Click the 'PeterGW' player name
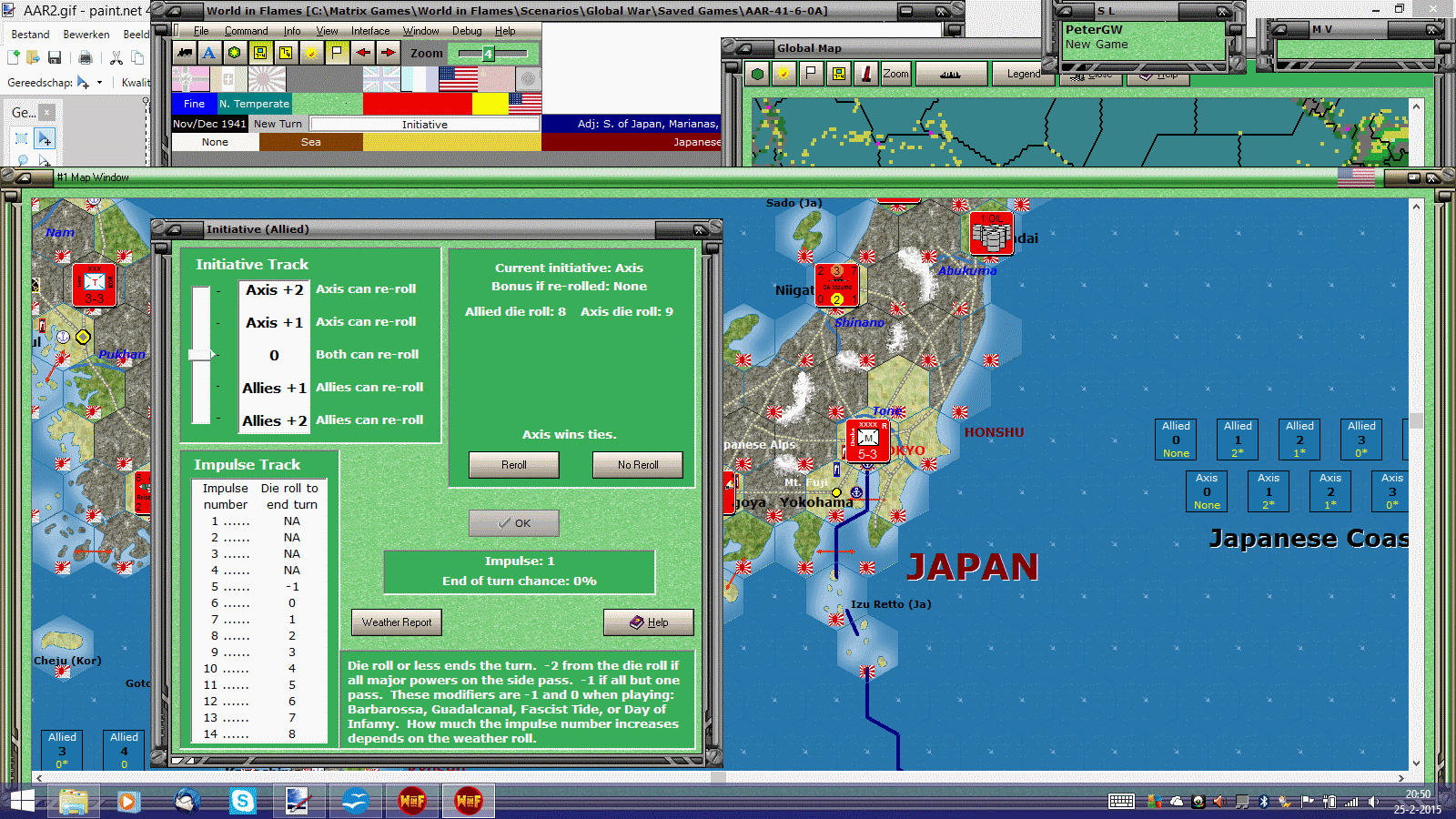 tap(1094, 29)
